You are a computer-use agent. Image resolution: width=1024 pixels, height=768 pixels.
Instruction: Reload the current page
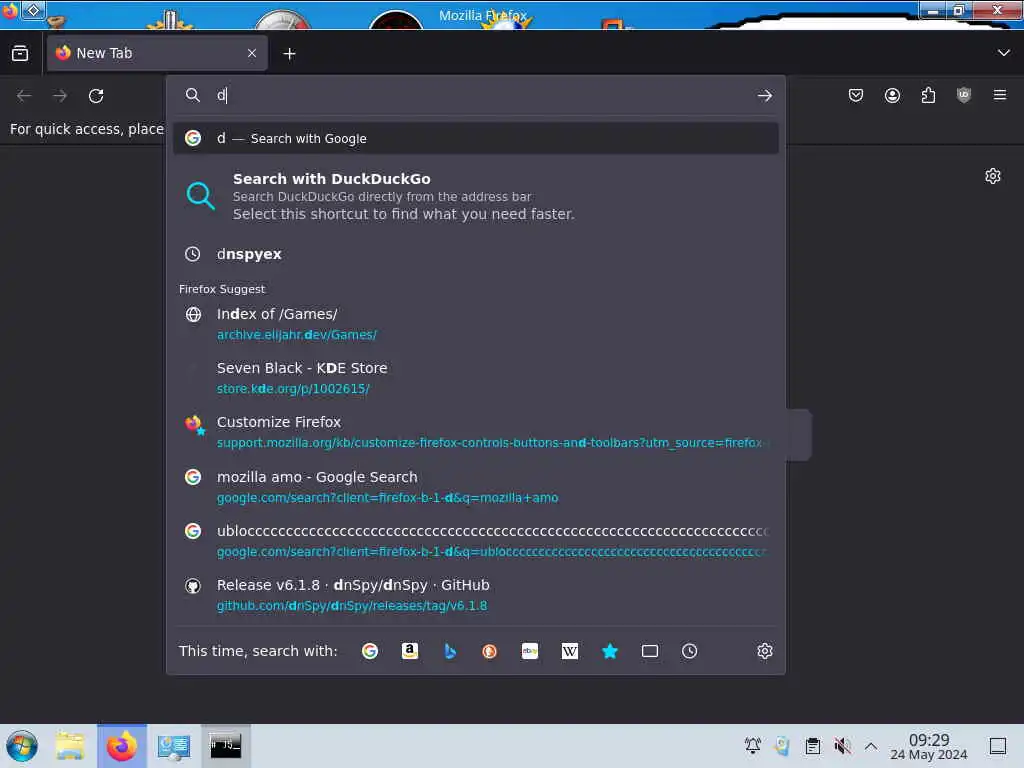[x=96, y=96]
